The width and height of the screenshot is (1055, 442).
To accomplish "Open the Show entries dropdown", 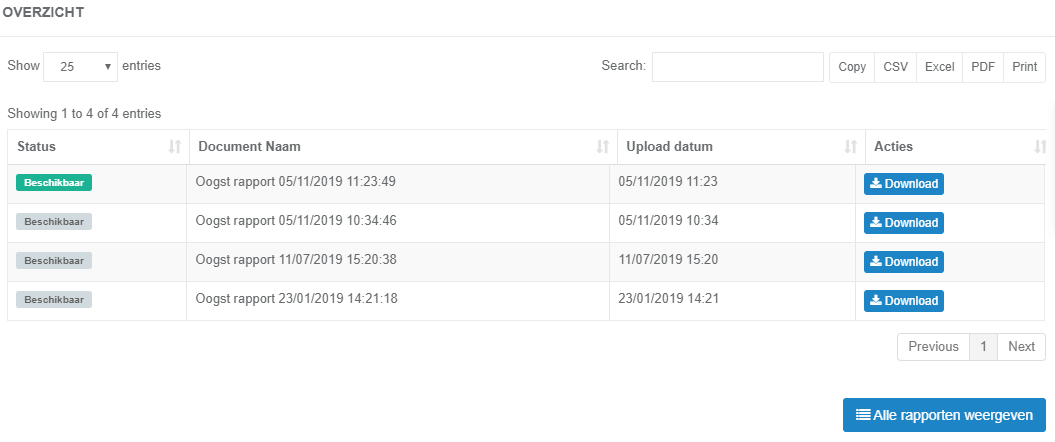I will pyautogui.click(x=80, y=67).
